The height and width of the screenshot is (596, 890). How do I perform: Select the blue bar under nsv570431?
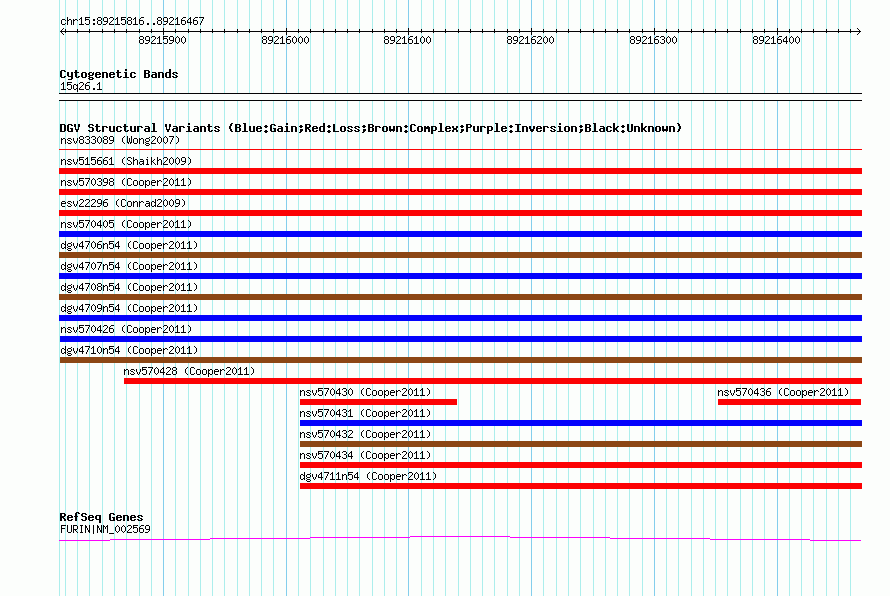(581, 423)
